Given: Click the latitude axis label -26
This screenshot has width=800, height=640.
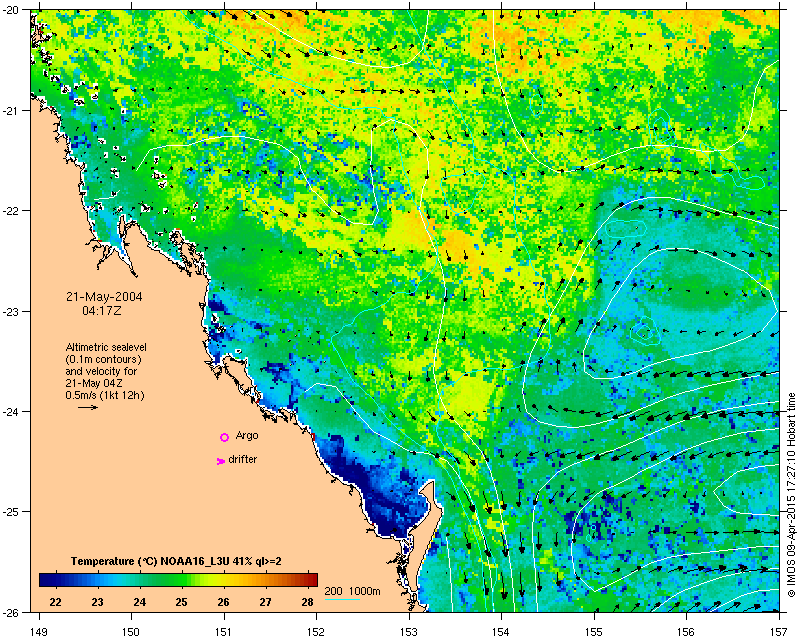Looking at the screenshot, I should pos(11,612).
